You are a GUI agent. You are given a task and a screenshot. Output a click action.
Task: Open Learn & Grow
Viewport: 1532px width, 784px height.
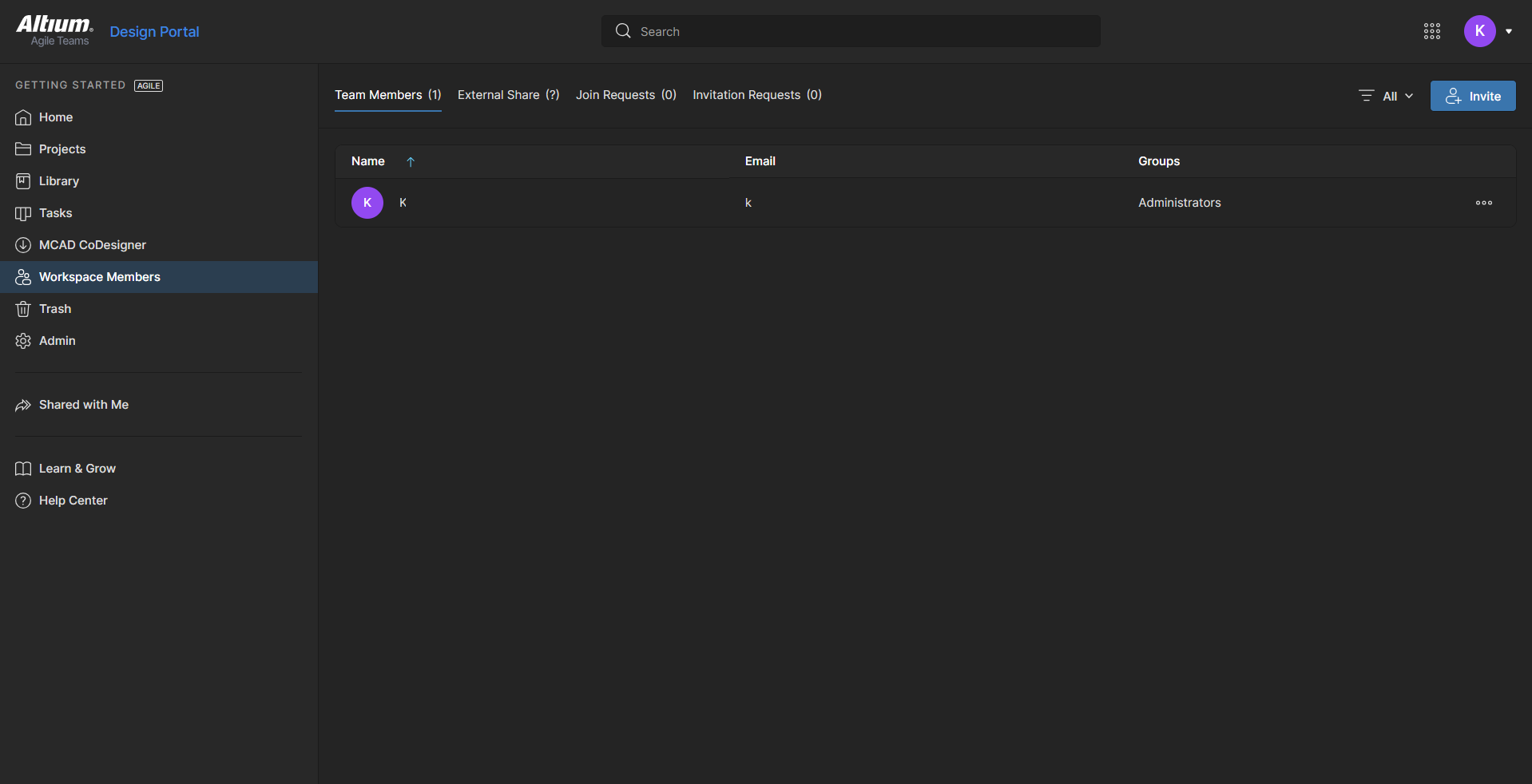tap(77, 469)
